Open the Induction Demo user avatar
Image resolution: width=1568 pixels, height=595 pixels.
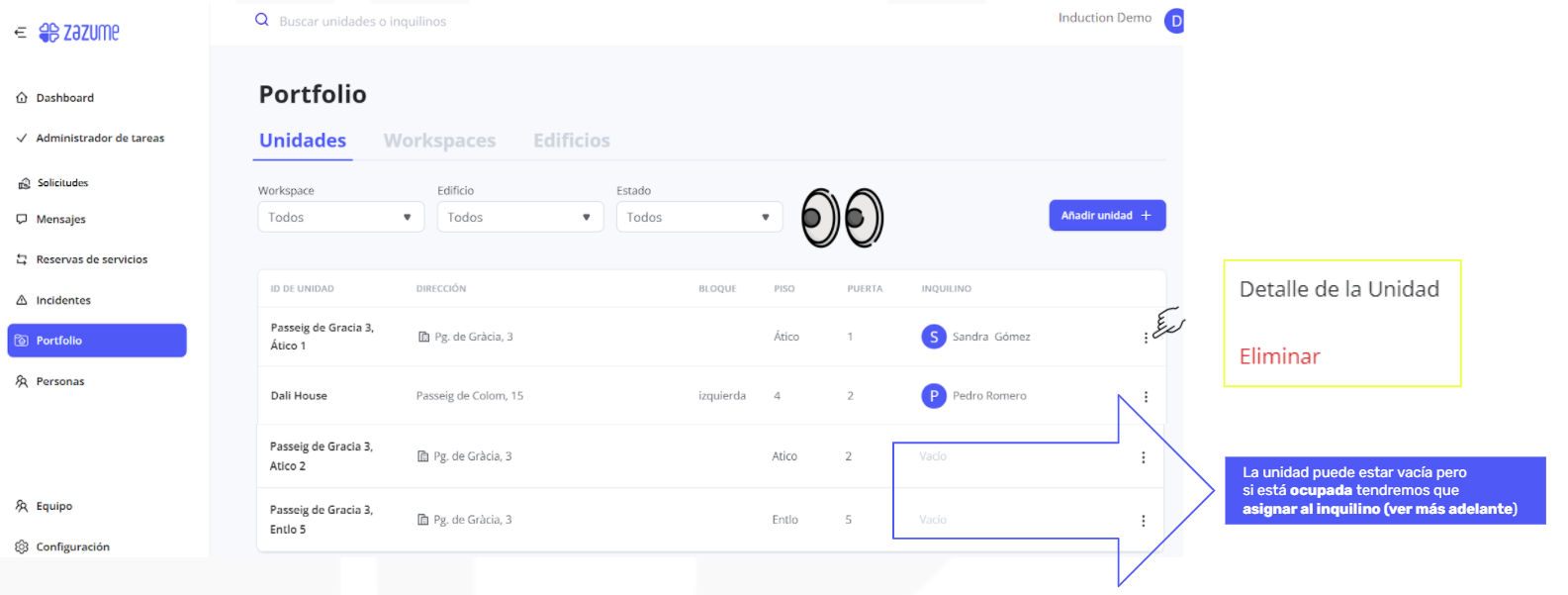coord(1174,21)
